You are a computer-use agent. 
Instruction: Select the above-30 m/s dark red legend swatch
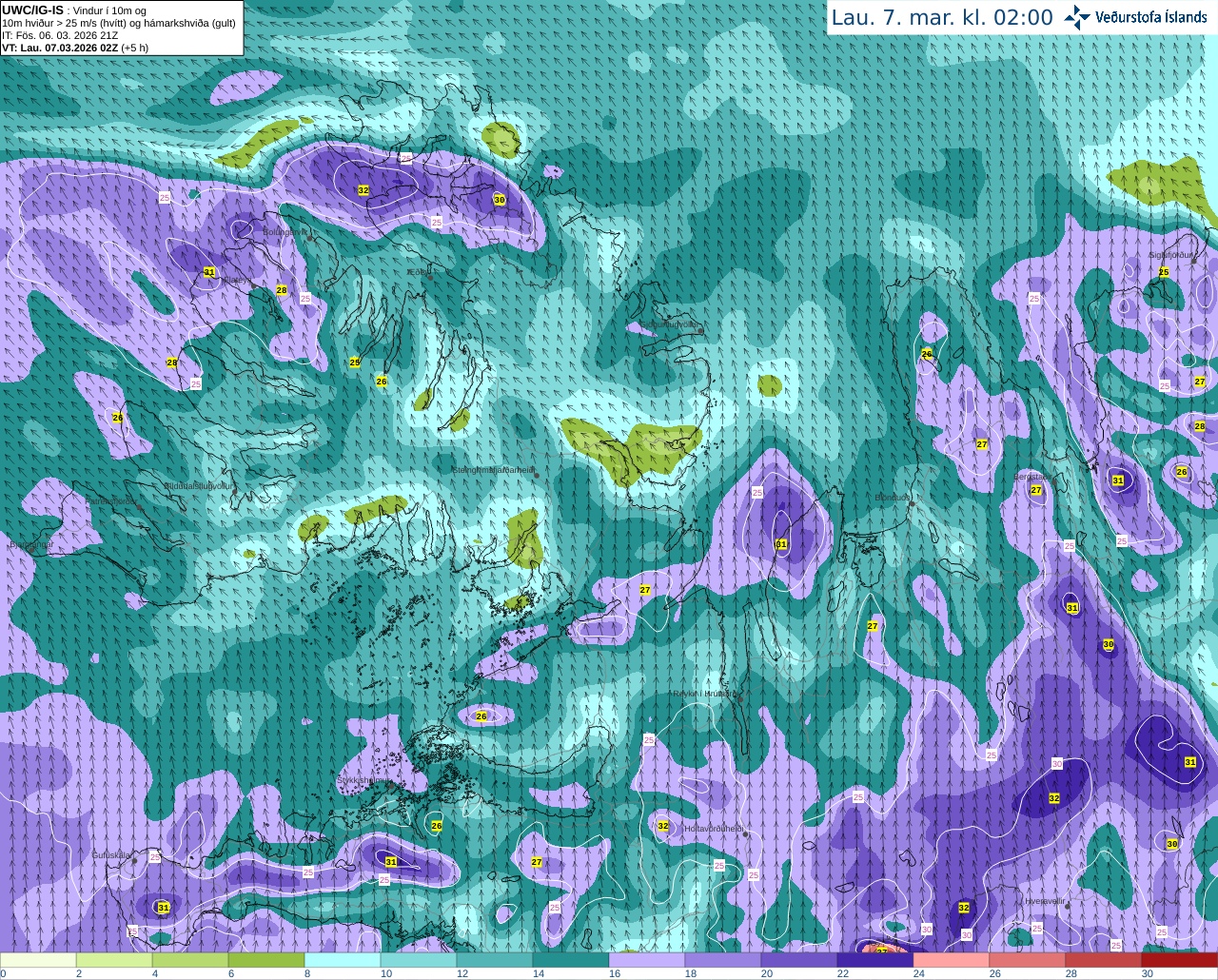point(1180,960)
